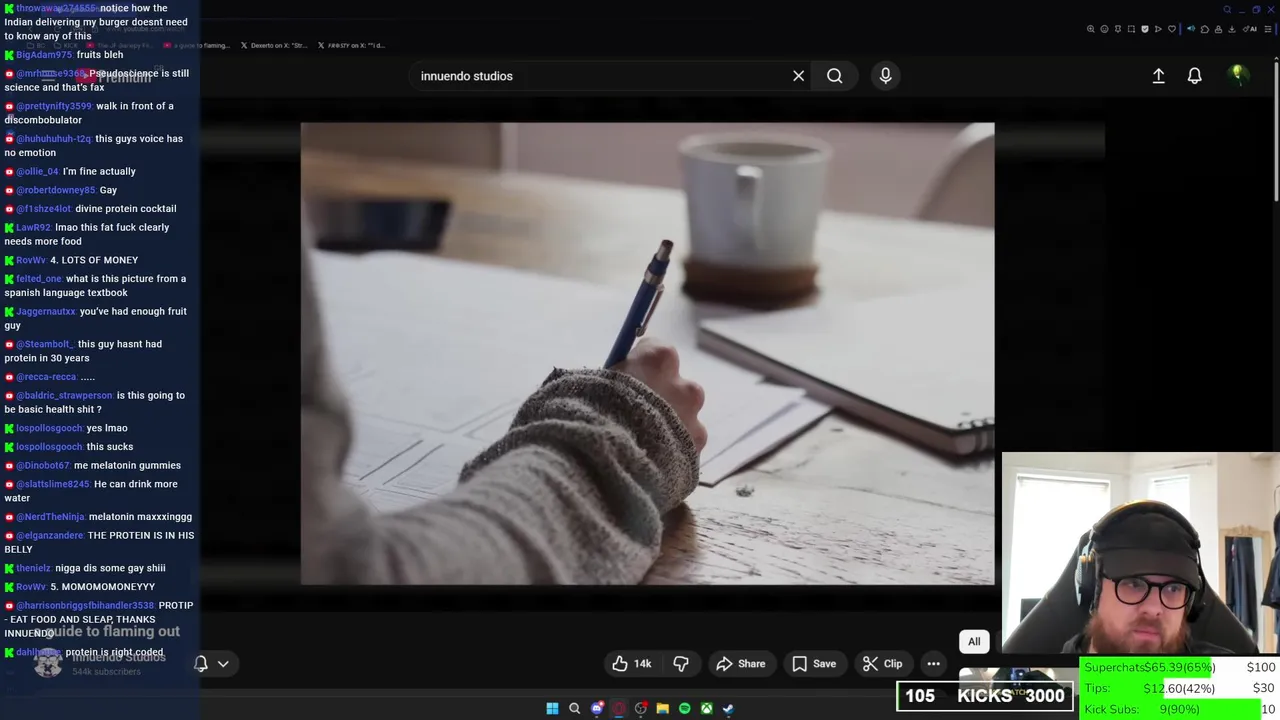Image resolution: width=1280 pixels, height=720 pixels.
Task: Open YouTube notifications bell in header
Action: point(1194,76)
